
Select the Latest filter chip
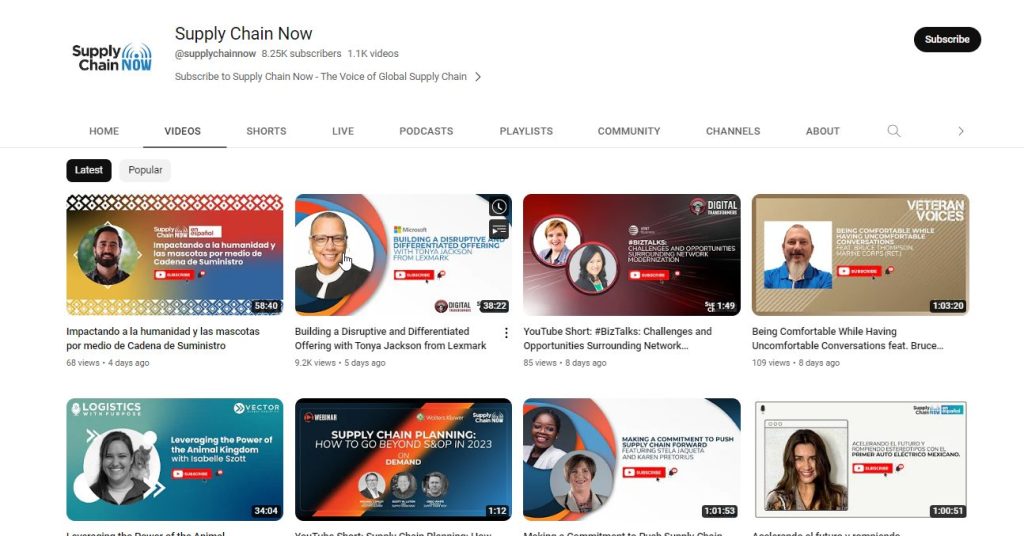89,170
